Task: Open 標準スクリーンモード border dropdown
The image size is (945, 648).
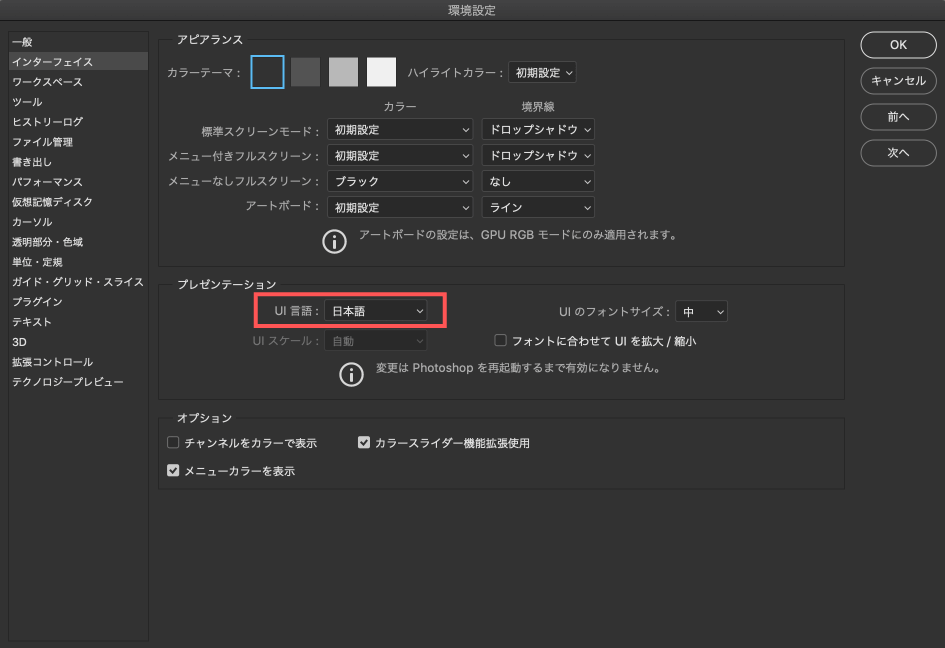Action: point(538,130)
